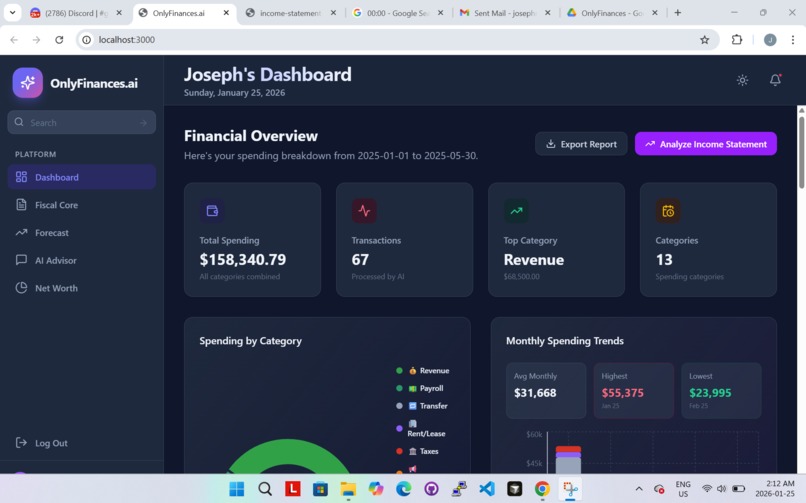Click the Dashboard grid icon in sidebar

coord(21,177)
